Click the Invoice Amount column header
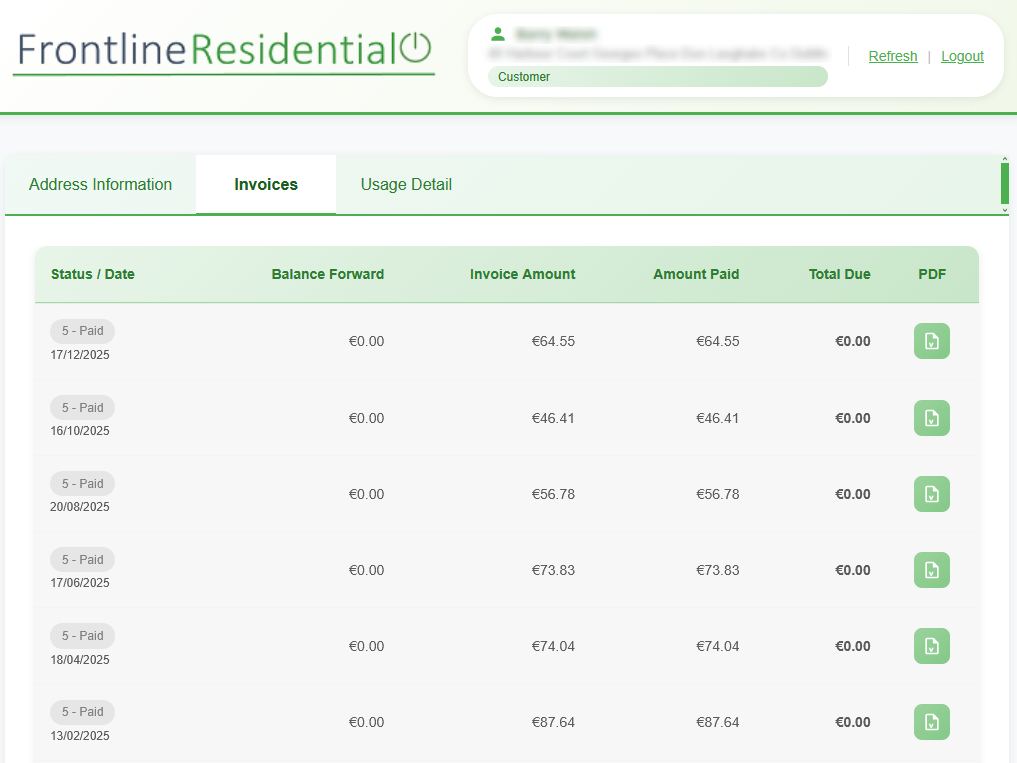This screenshot has height=763, width=1017. tap(522, 274)
